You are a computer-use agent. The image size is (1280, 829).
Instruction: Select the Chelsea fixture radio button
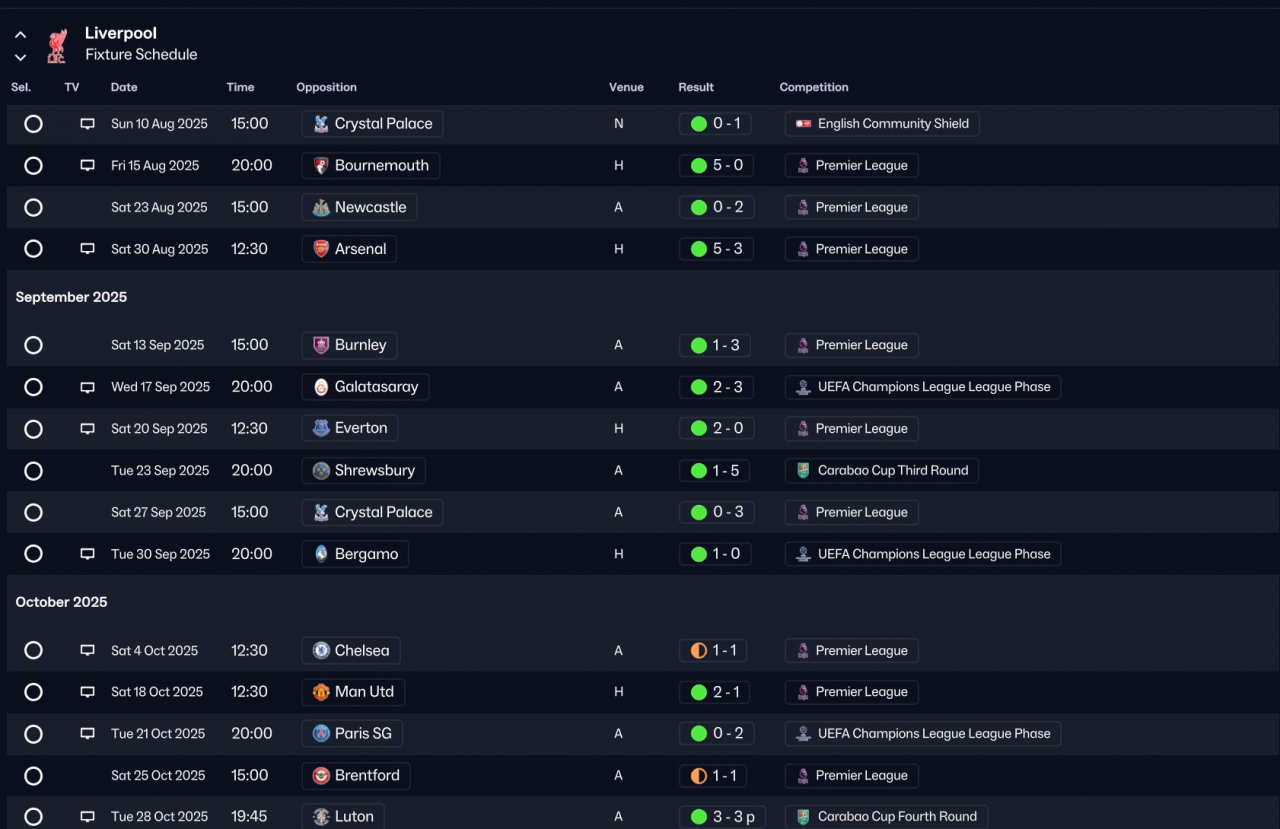pos(34,651)
